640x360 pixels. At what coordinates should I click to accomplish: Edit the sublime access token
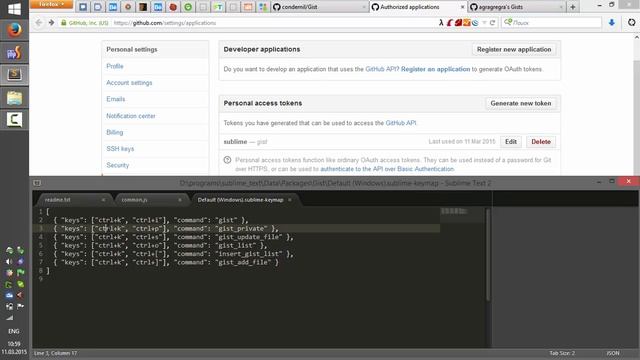[x=511, y=142]
